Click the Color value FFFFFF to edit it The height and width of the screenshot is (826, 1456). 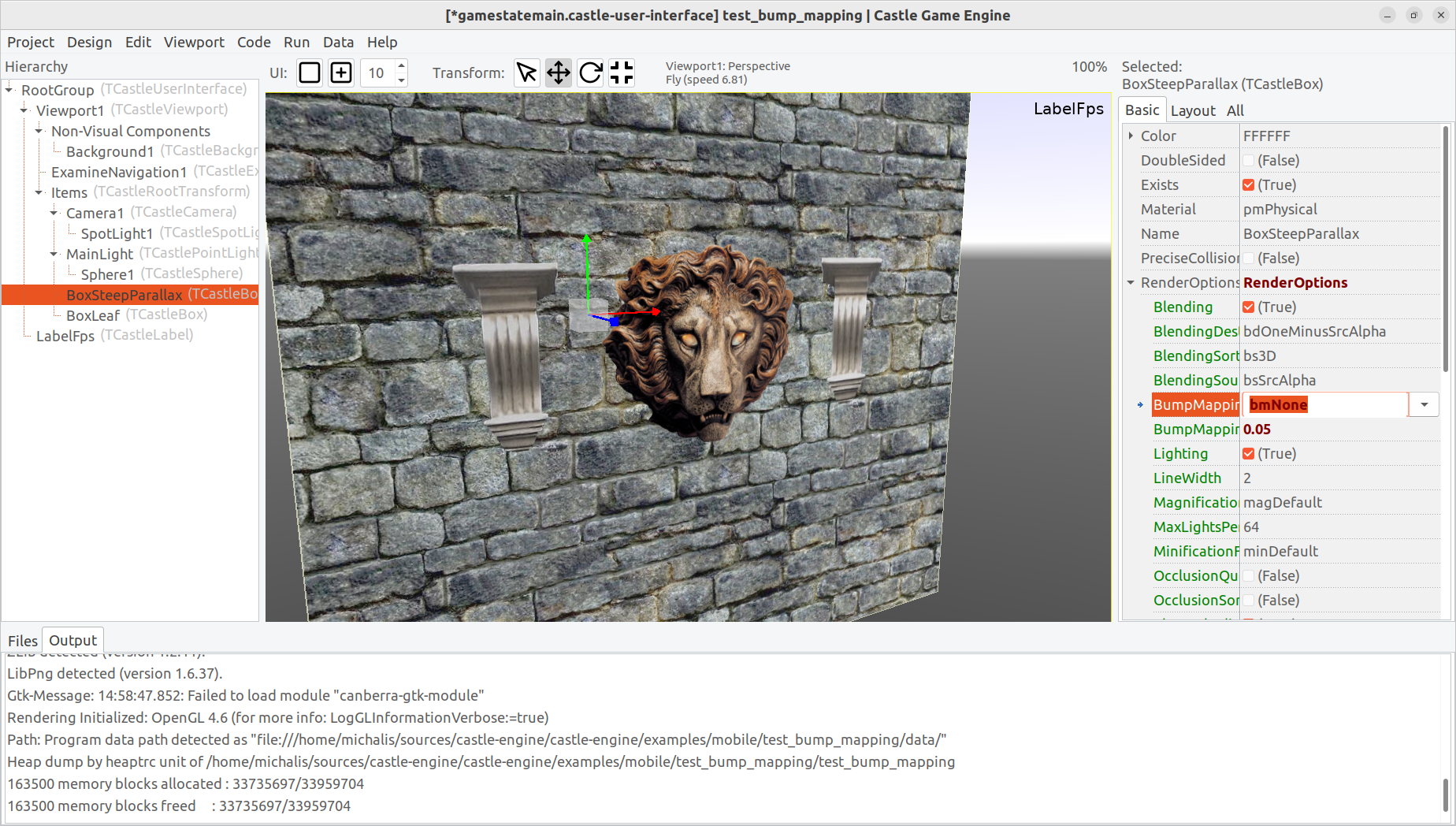1266,136
